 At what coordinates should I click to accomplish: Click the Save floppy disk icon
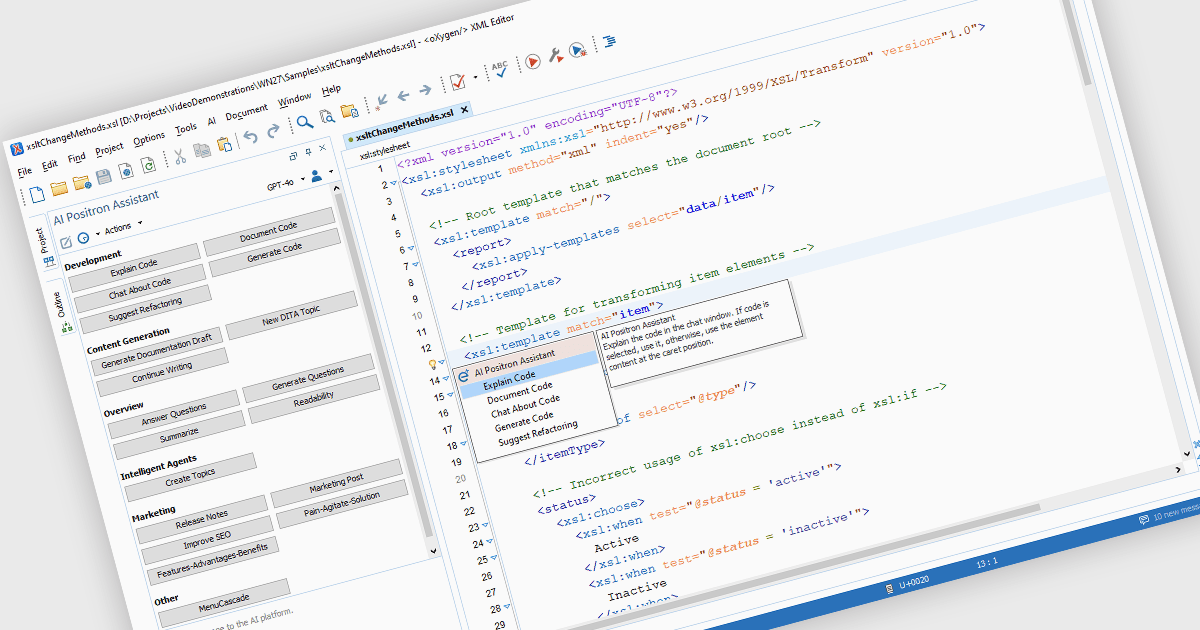click(x=103, y=176)
